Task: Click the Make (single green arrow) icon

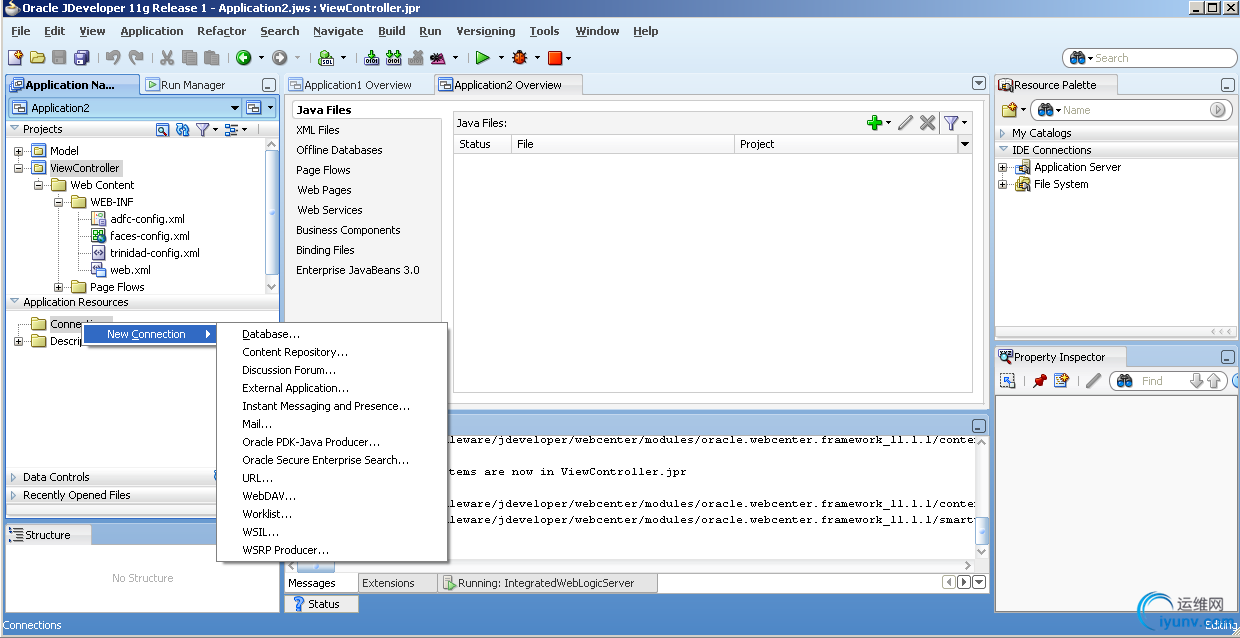Action: [x=372, y=58]
